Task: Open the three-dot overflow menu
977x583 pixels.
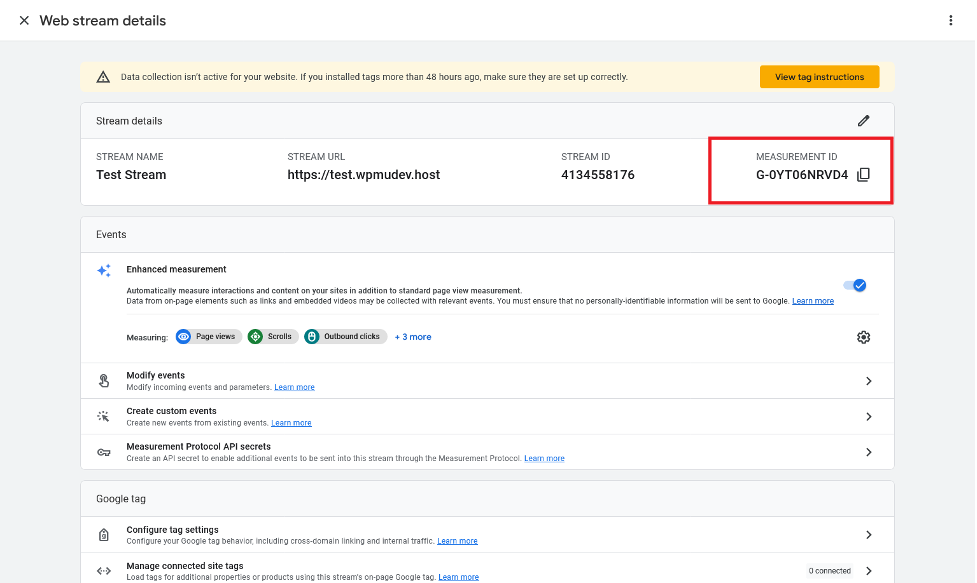Action: [951, 20]
